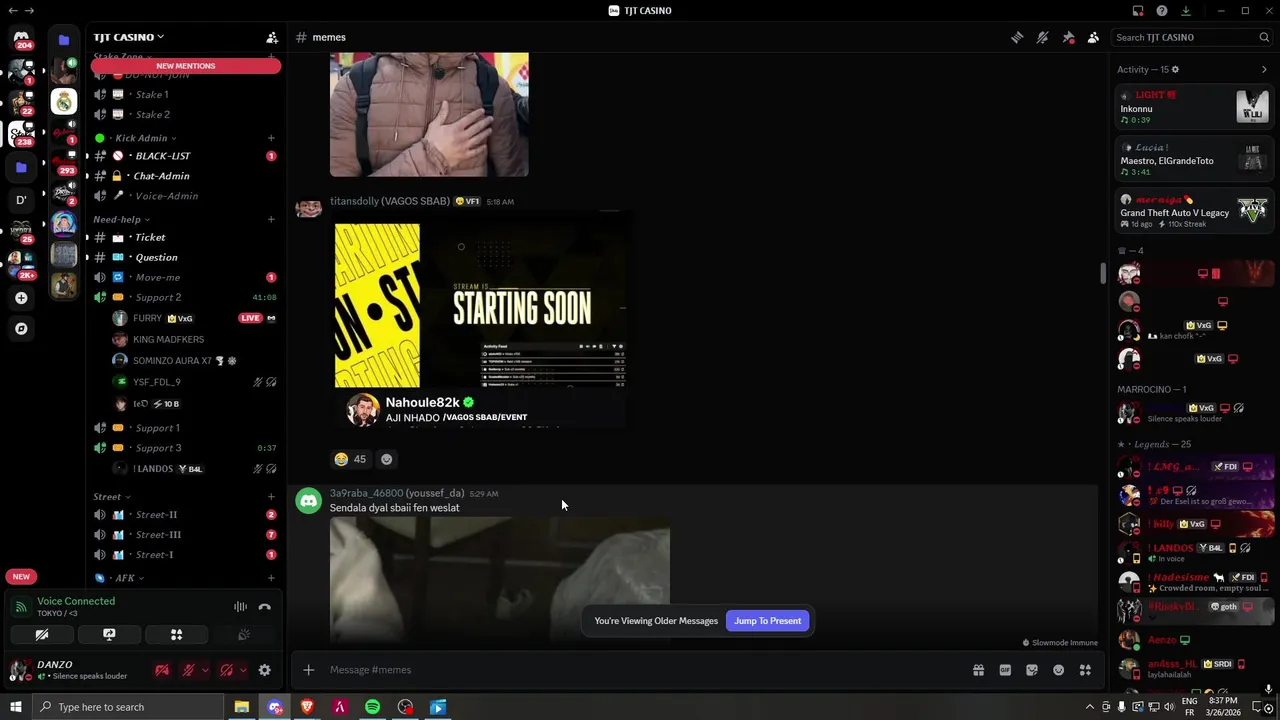Image resolution: width=1280 pixels, height=720 pixels.
Task: Open microphone input options dropdown arrow
Action: (205, 670)
